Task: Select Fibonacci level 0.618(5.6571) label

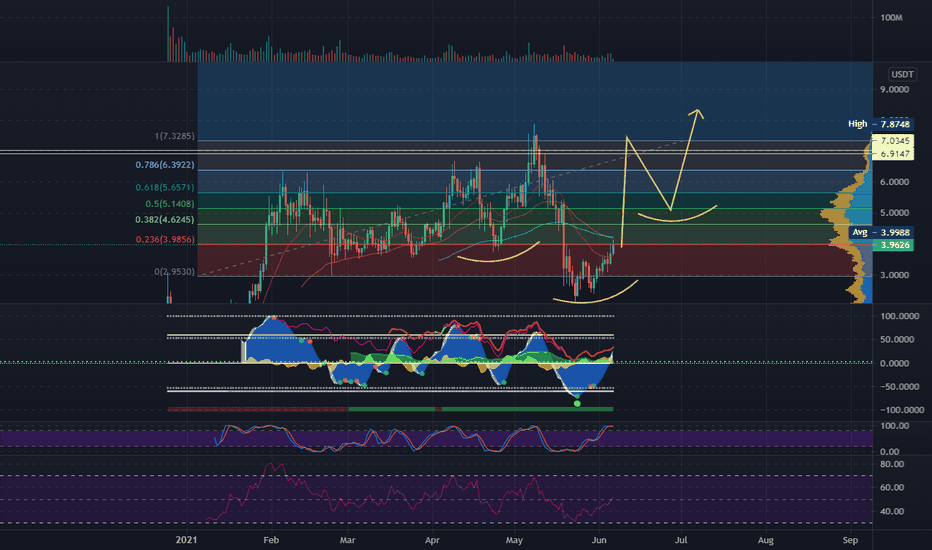Action: pos(165,187)
